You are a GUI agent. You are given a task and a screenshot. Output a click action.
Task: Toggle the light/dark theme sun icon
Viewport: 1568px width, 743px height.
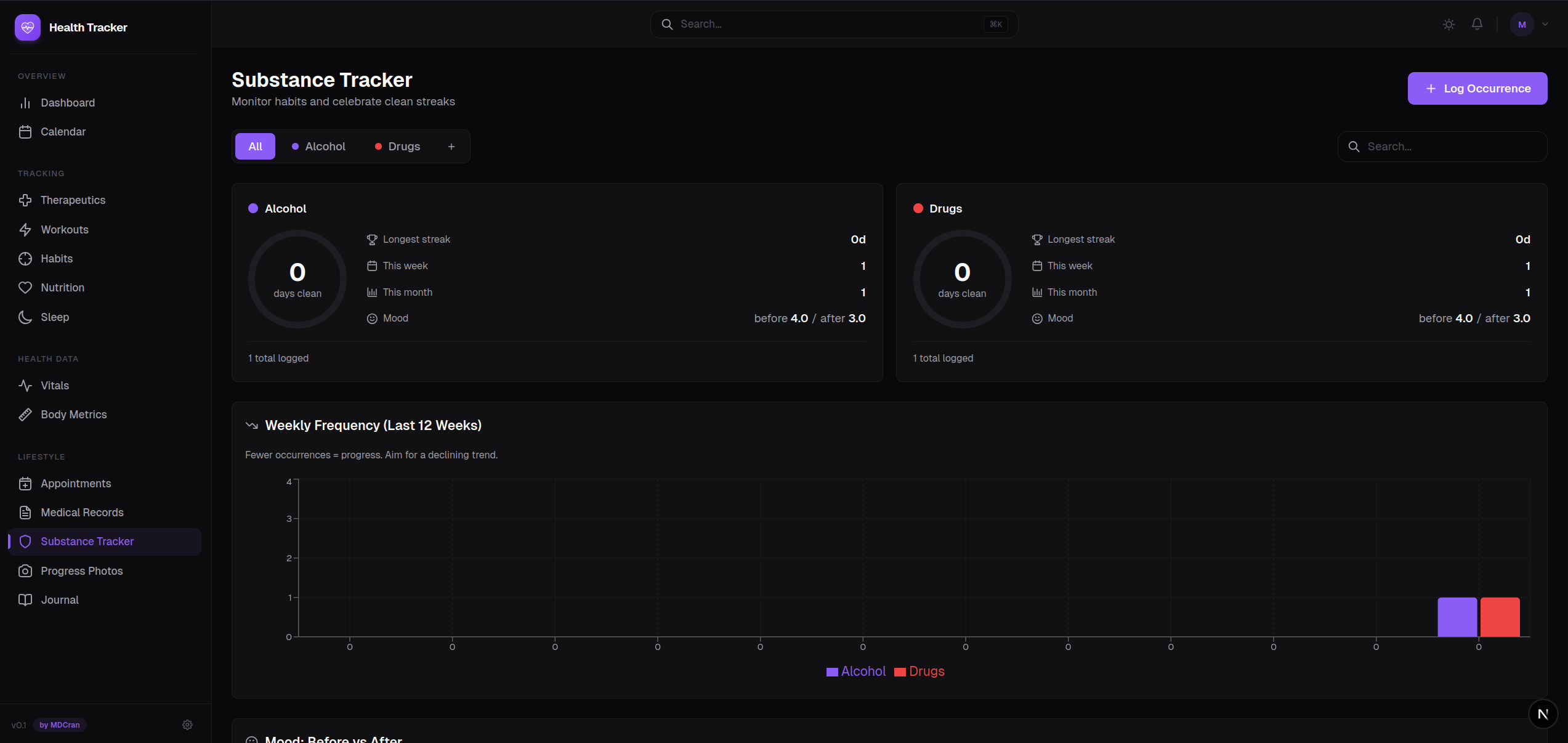[x=1449, y=25]
